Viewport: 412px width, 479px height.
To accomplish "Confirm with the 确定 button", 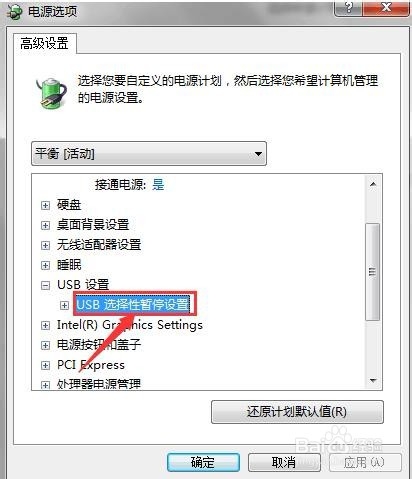I will click(203, 462).
